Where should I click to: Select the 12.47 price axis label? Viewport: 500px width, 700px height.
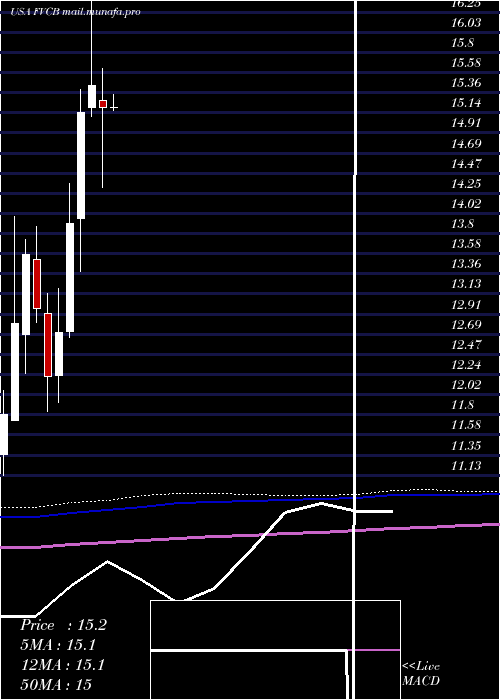(466, 345)
